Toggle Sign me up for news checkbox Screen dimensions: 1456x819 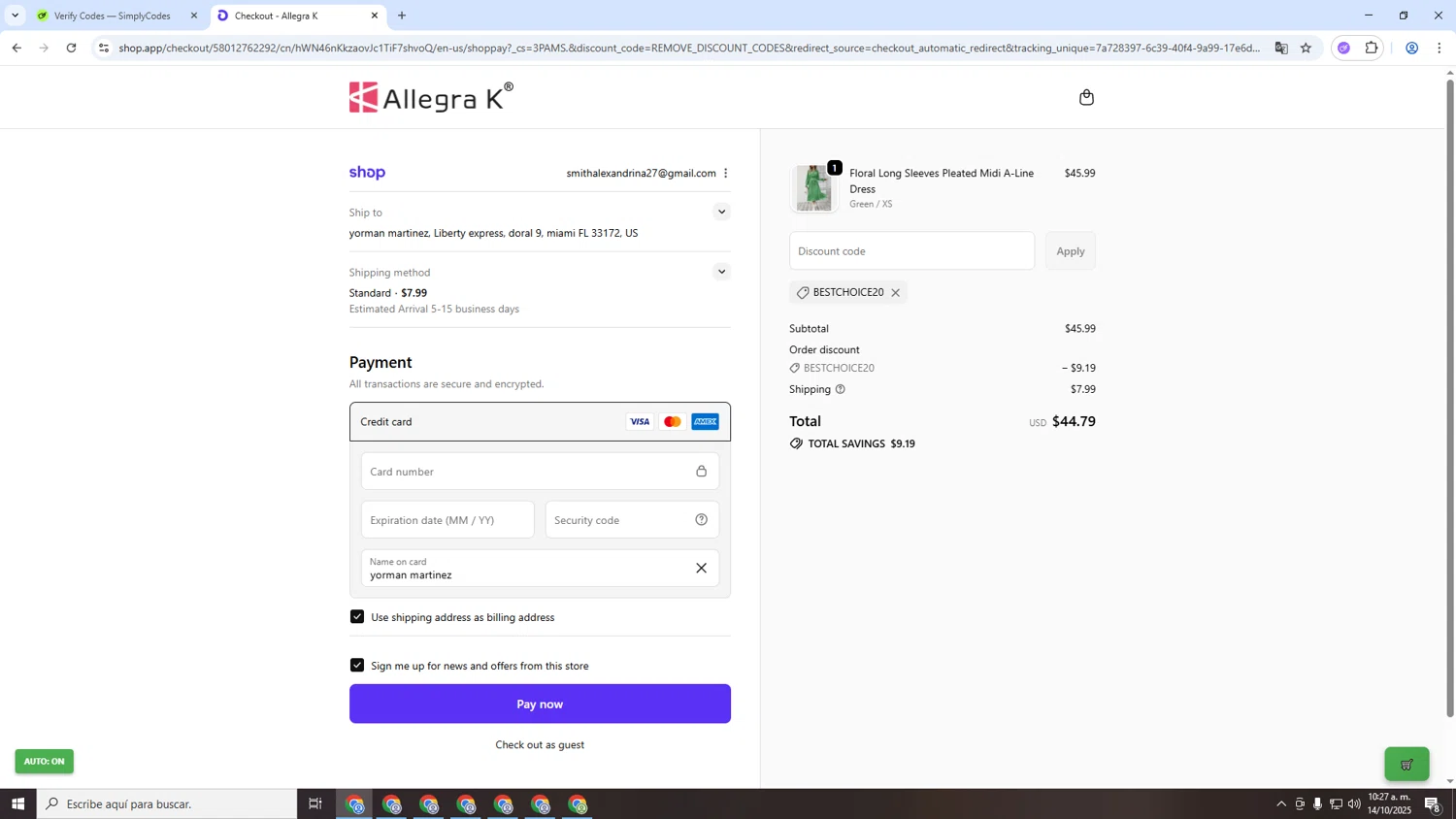[x=357, y=666]
